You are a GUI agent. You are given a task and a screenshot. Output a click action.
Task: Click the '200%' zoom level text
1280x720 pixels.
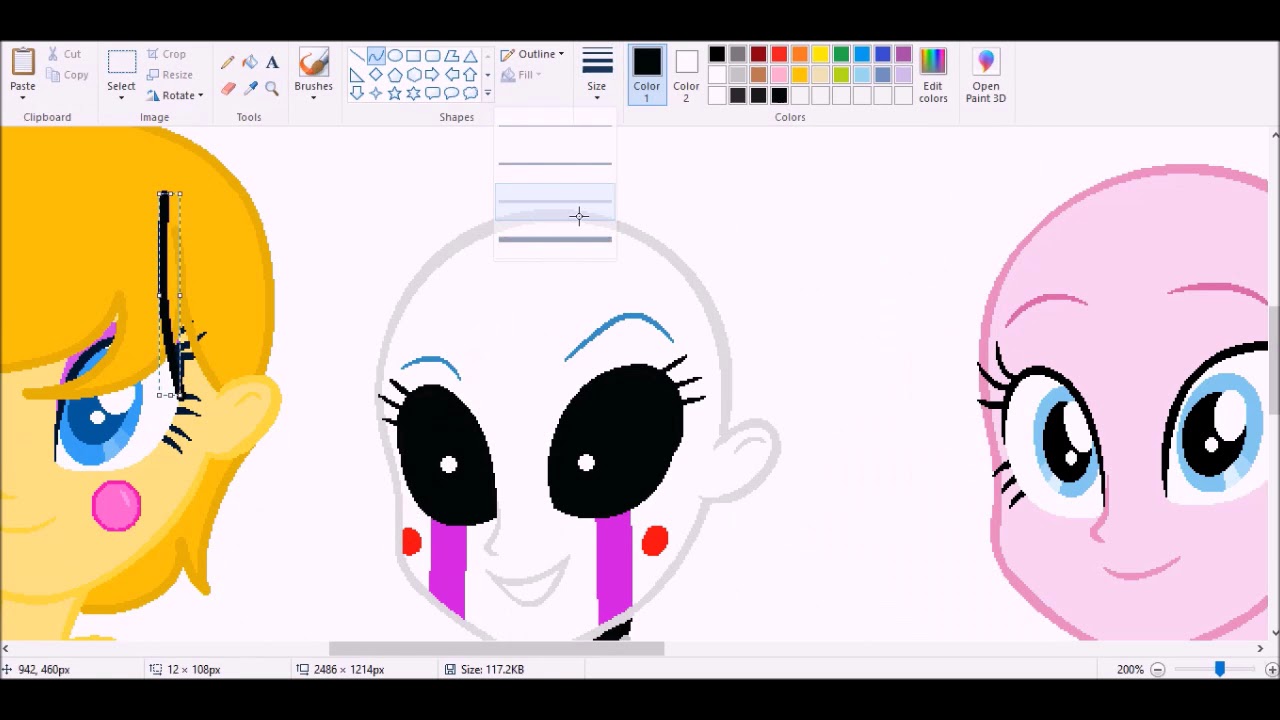point(1130,669)
